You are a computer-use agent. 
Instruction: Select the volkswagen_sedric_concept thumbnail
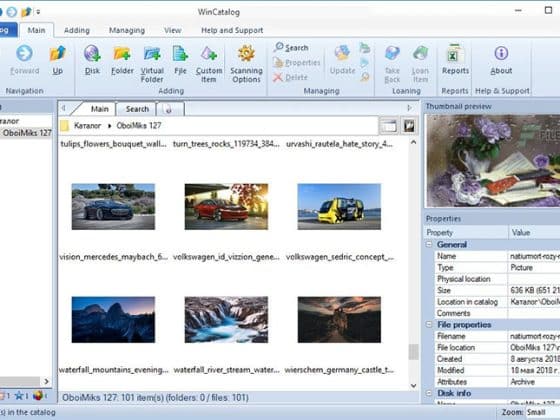[339, 206]
